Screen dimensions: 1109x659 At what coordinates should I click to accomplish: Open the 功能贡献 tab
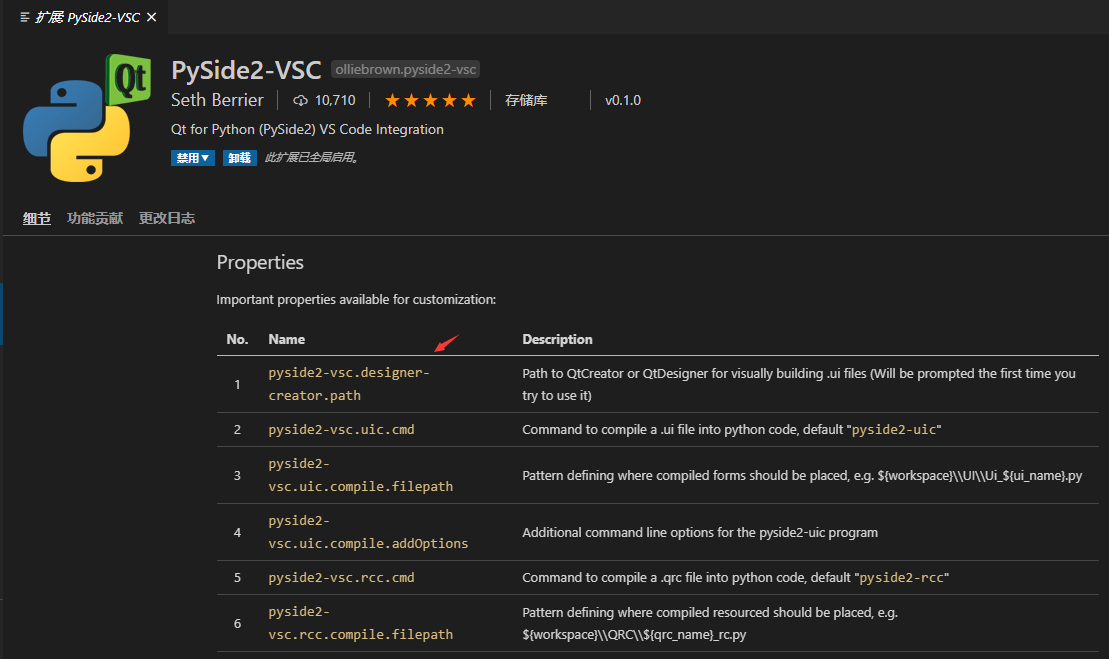(x=95, y=218)
